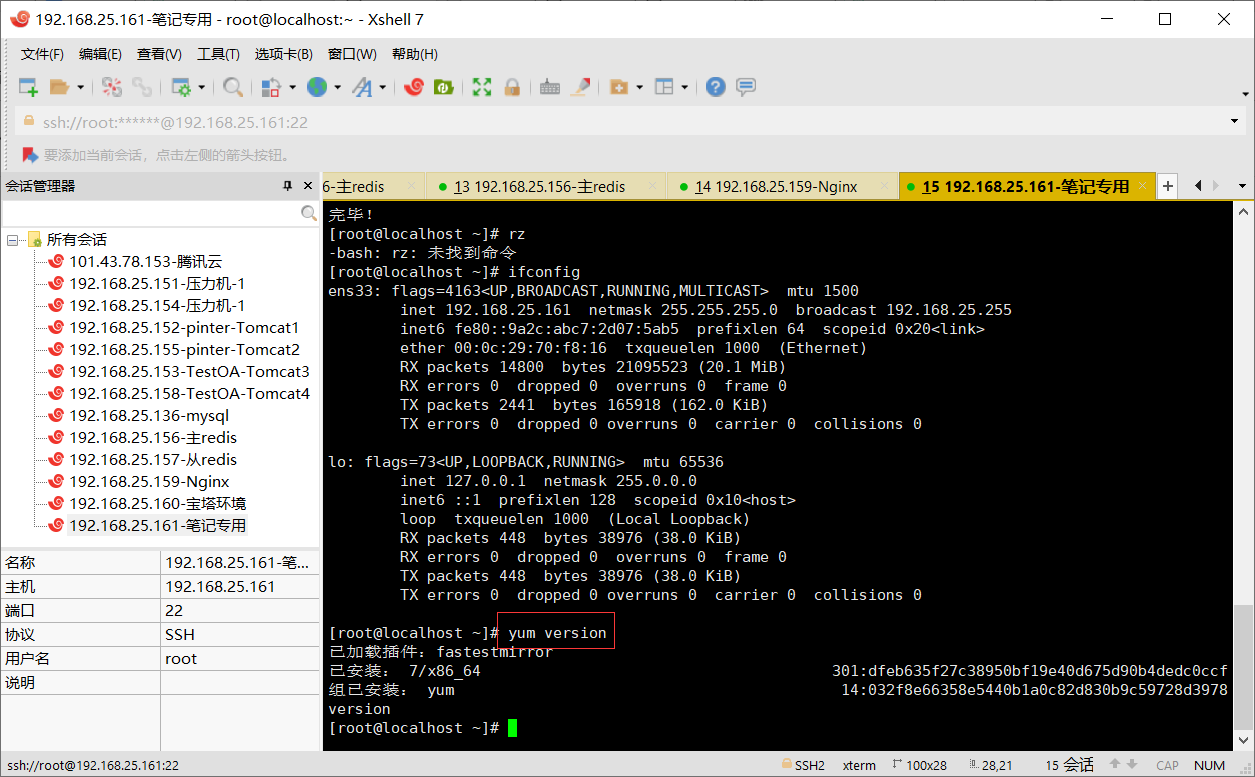
Task: Launch Xftp via green toolbar icon
Action: (x=443, y=88)
